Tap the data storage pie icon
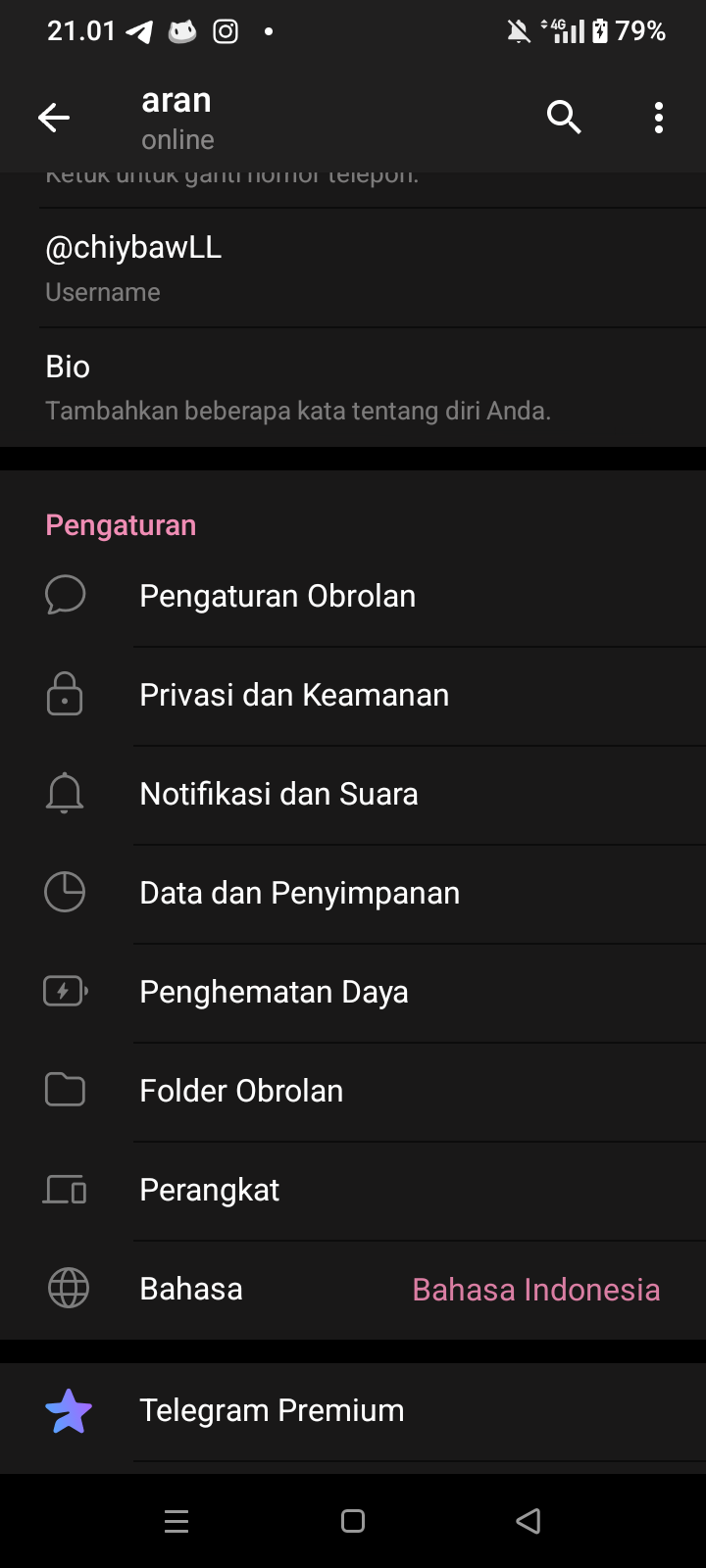This screenshot has width=706, height=1568. (65, 892)
